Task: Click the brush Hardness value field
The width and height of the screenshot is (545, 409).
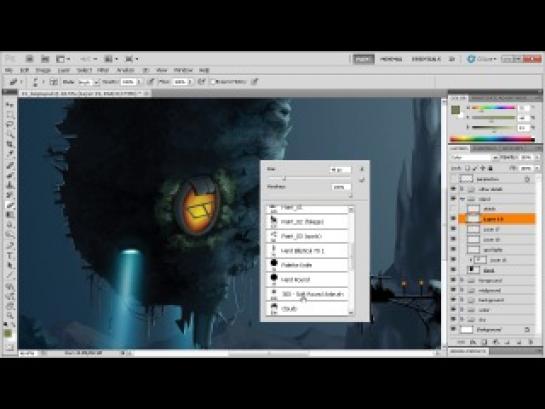Action: pyautogui.click(x=341, y=187)
